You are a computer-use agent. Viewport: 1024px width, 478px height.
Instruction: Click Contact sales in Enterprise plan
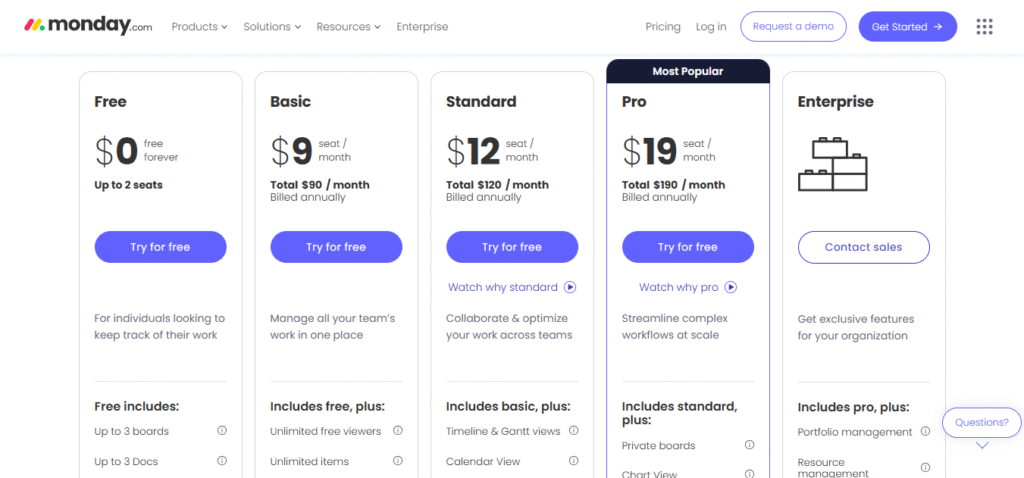click(x=863, y=247)
